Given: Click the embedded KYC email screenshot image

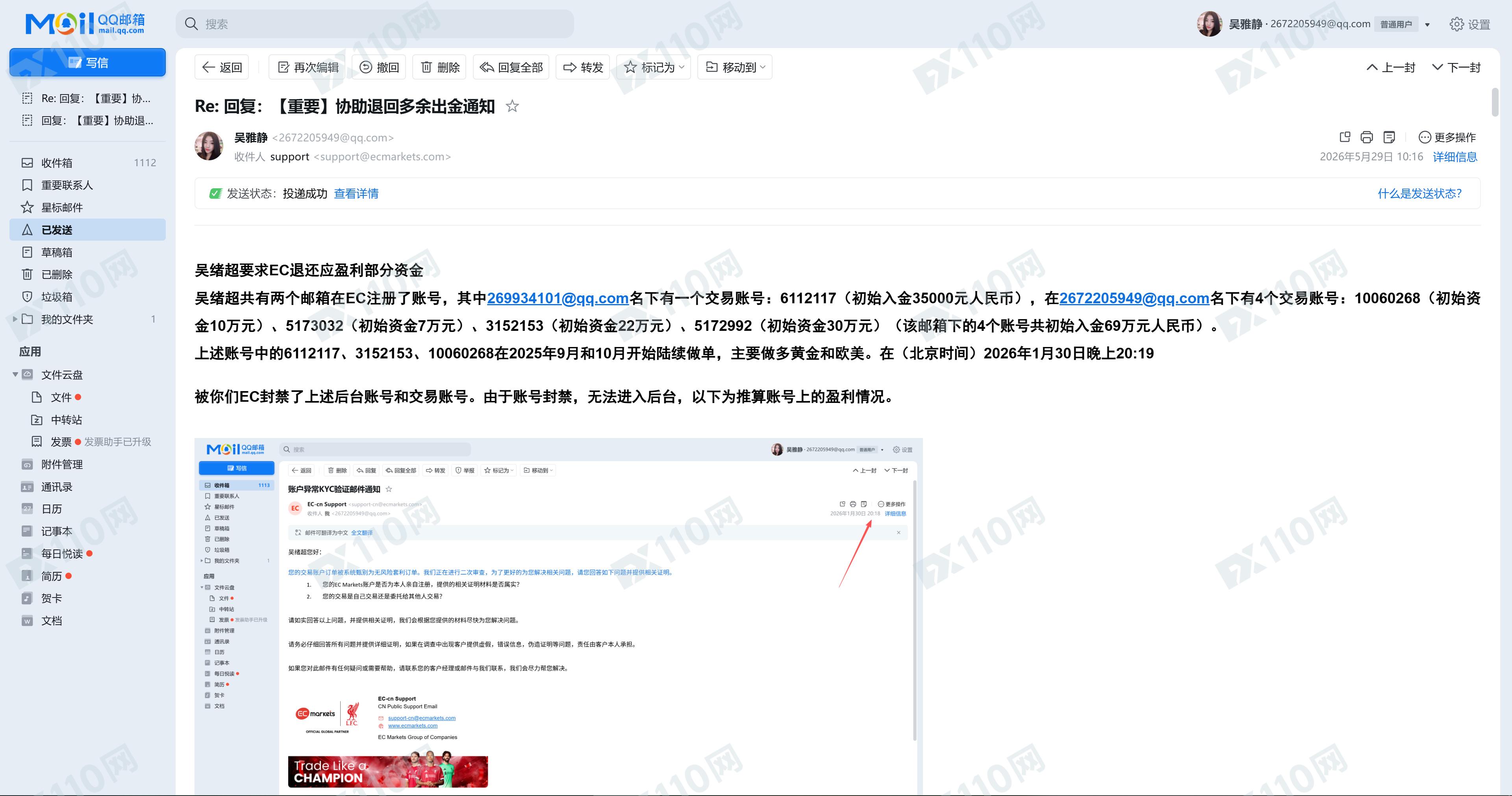Looking at the screenshot, I should coord(558,616).
